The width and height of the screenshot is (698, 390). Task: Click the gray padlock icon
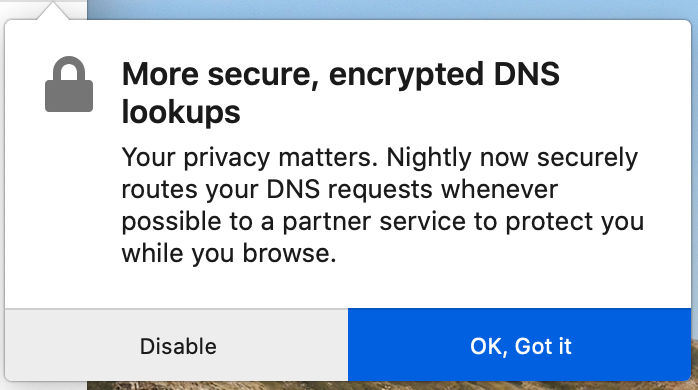(x=69, y=84)
